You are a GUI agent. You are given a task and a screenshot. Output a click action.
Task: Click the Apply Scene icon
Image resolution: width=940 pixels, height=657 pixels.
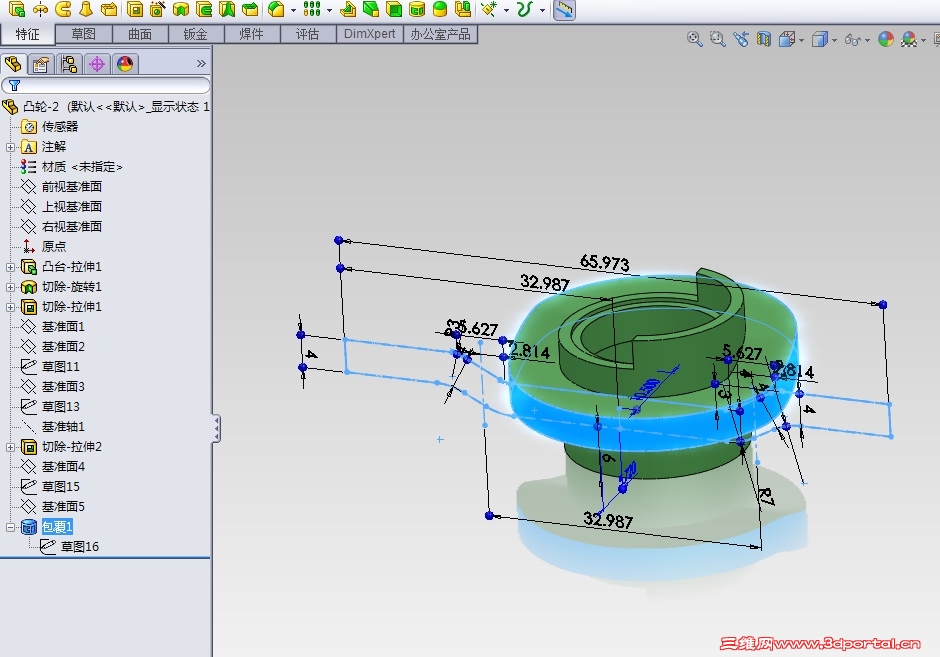coord(909,40)
